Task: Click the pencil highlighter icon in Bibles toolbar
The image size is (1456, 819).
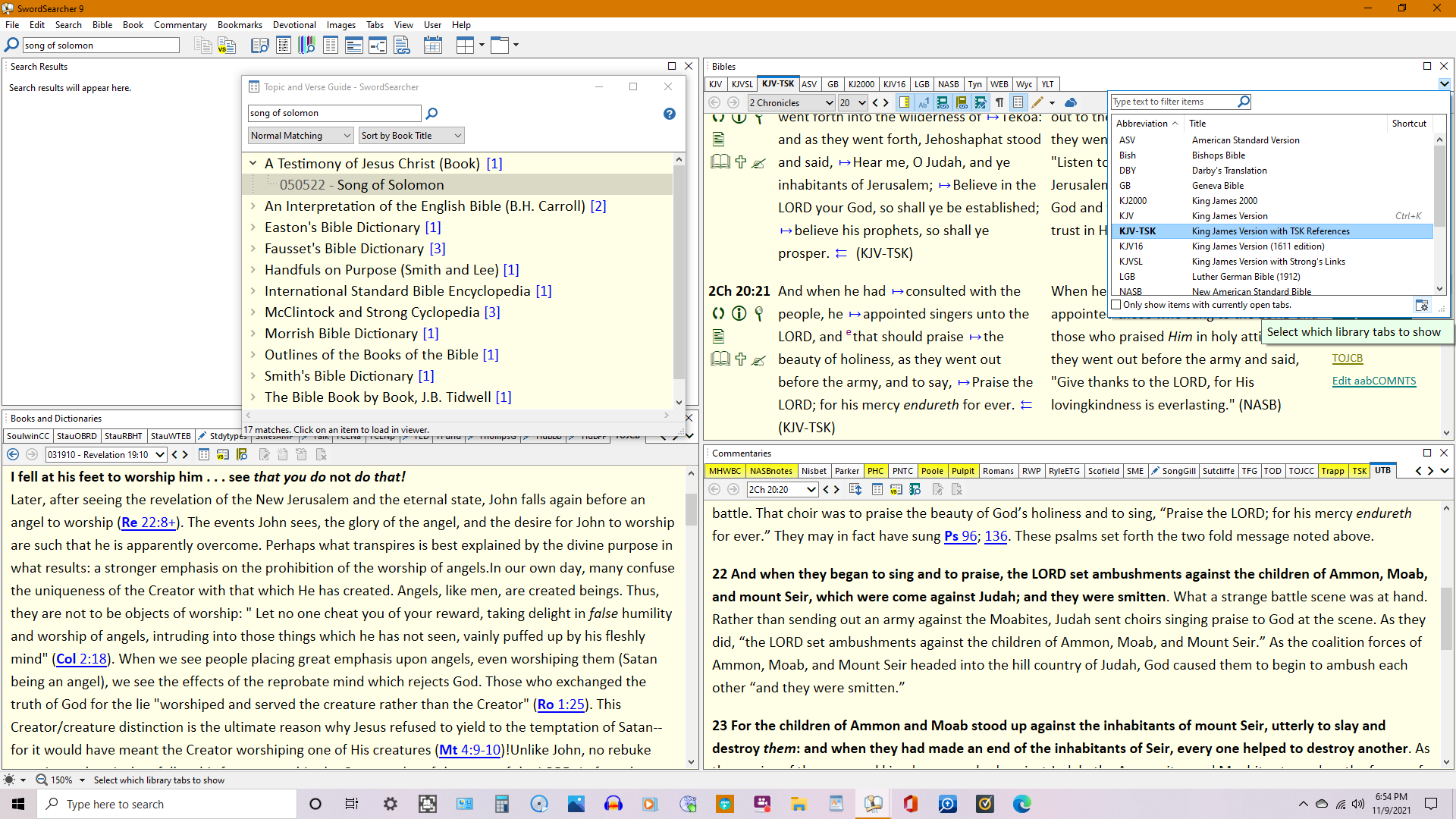Action: (1037, 102)
